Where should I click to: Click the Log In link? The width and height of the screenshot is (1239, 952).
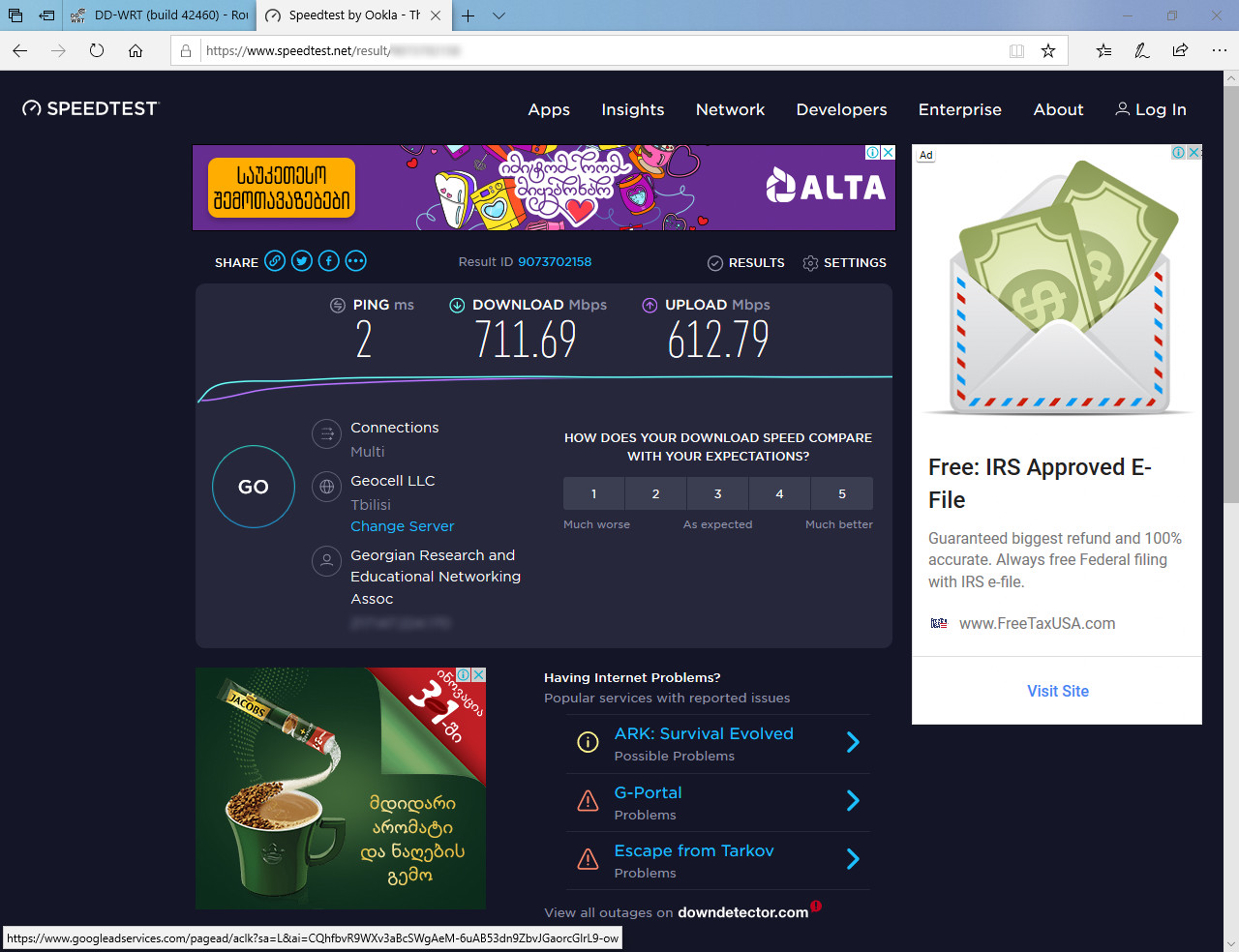[1151, 109]
